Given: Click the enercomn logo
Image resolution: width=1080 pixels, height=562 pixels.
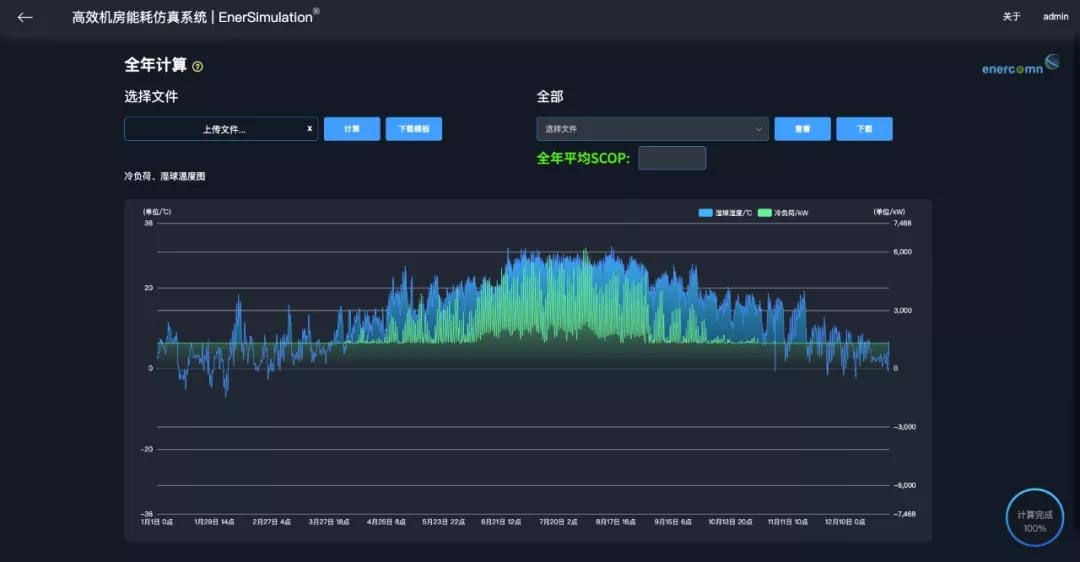Looking at the screenshot, I should (1020, 67).
